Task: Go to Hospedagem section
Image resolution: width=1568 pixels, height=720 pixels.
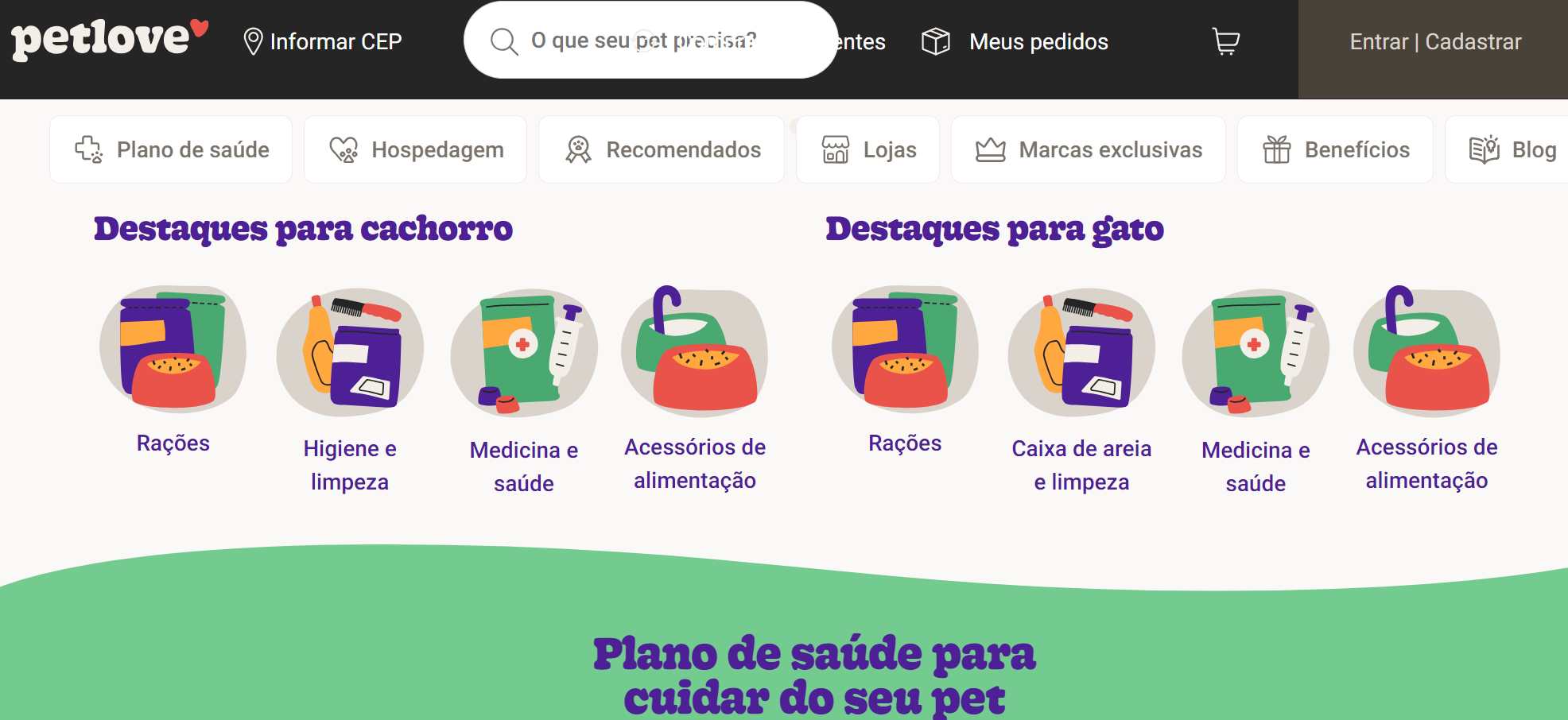Action: 415,149
